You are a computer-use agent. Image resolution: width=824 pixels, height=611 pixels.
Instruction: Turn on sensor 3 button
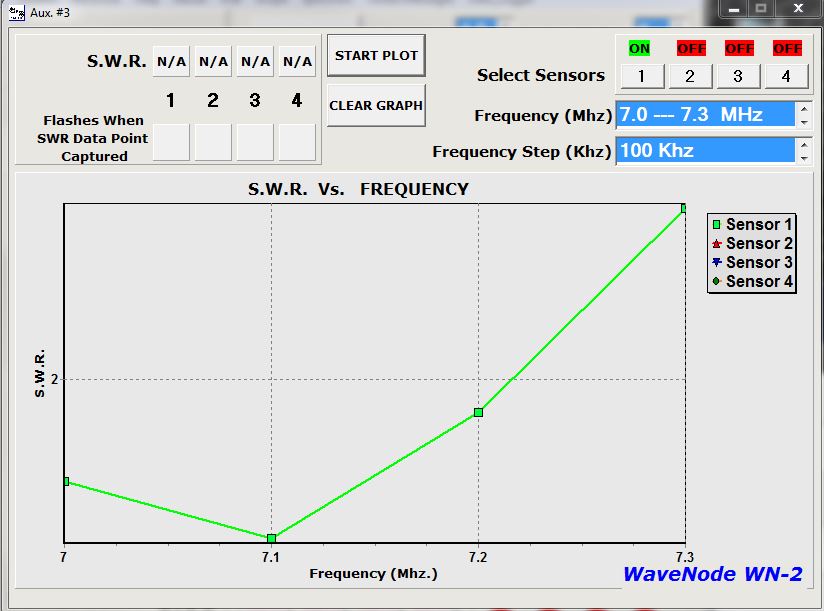[738, 76]
